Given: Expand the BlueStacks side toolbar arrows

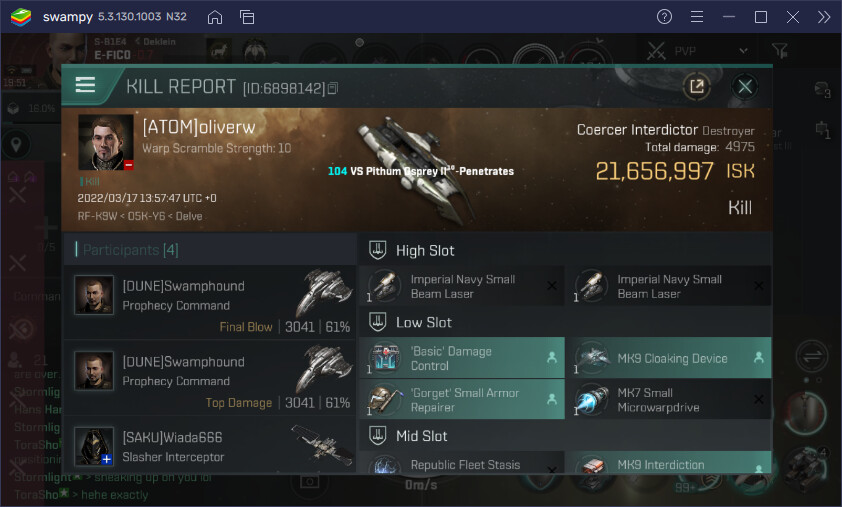Looking at the screenshot, I should (823, 17).
